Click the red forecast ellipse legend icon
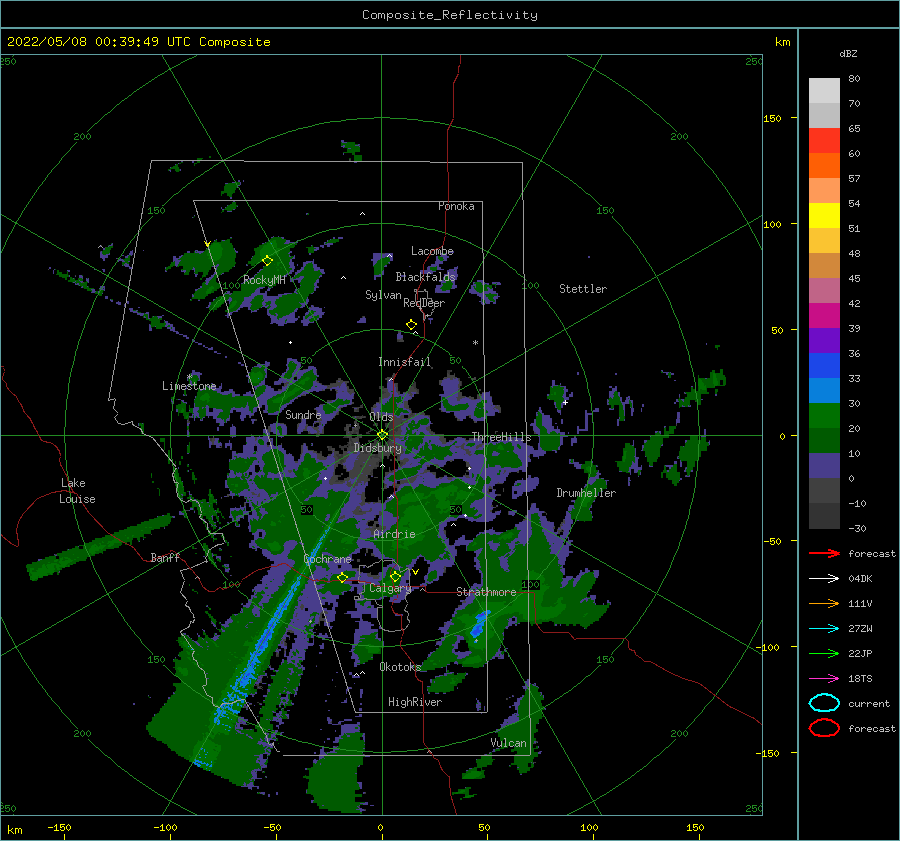This screenshot has width=900, height=841. [x=824, y=728]
